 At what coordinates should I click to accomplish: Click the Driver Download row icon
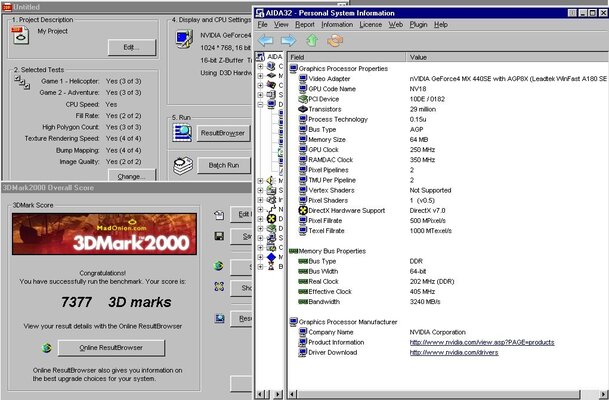tap(303, 352)
